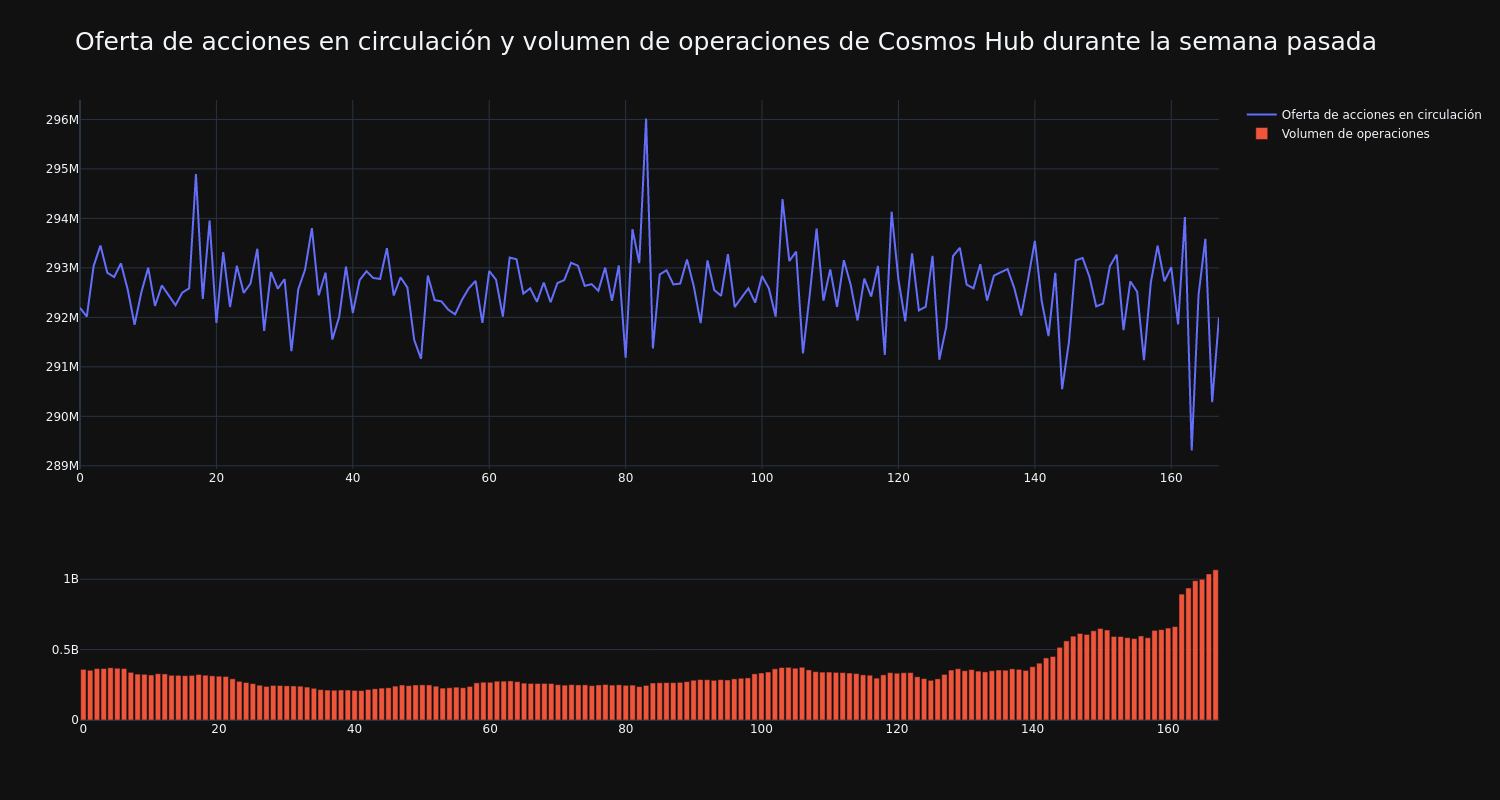Click x-axis tick 60 under bar chart
The width and height of the screenshot is (1500, 800).
(x=490, y=729)
